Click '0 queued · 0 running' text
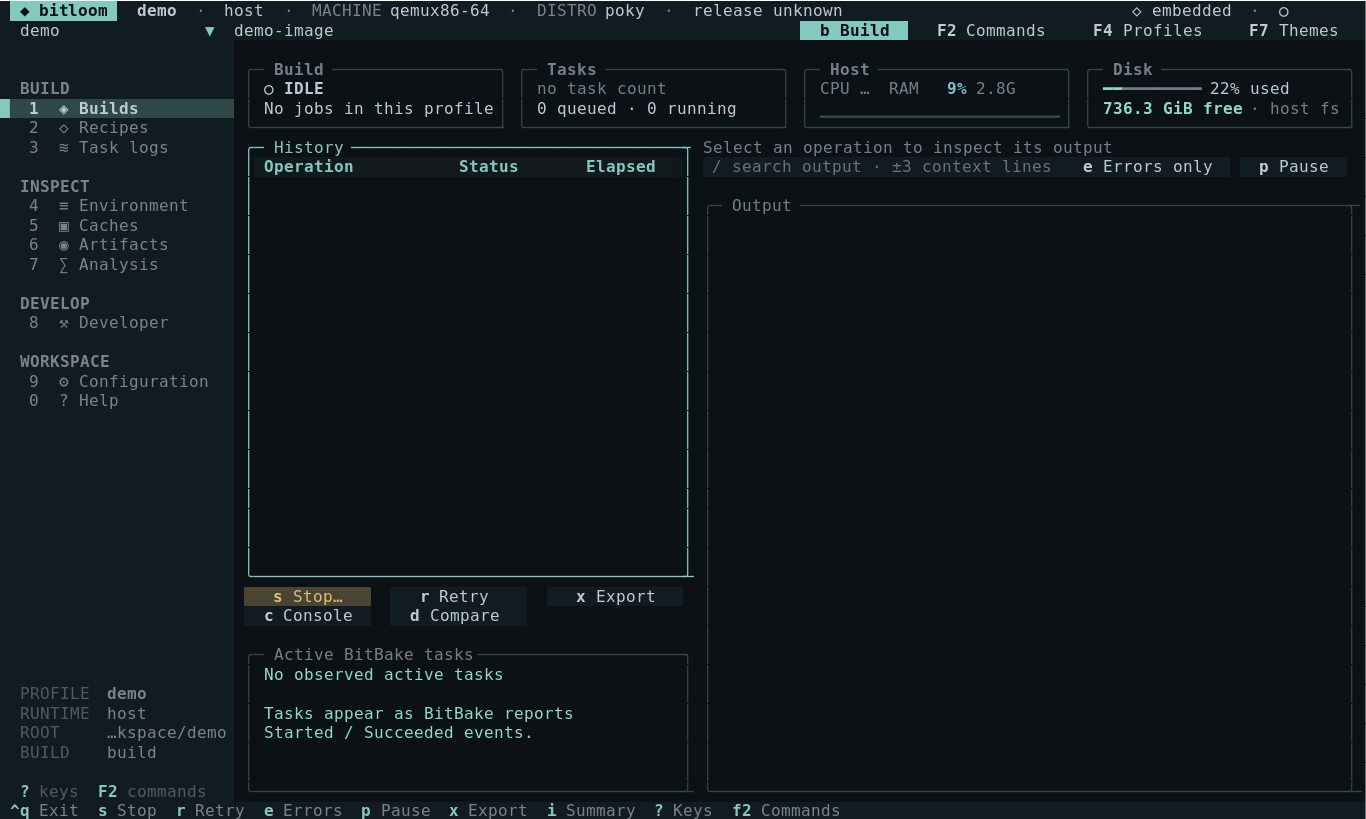This screenshot has width=1366, height=819. [x=636, y=109]
